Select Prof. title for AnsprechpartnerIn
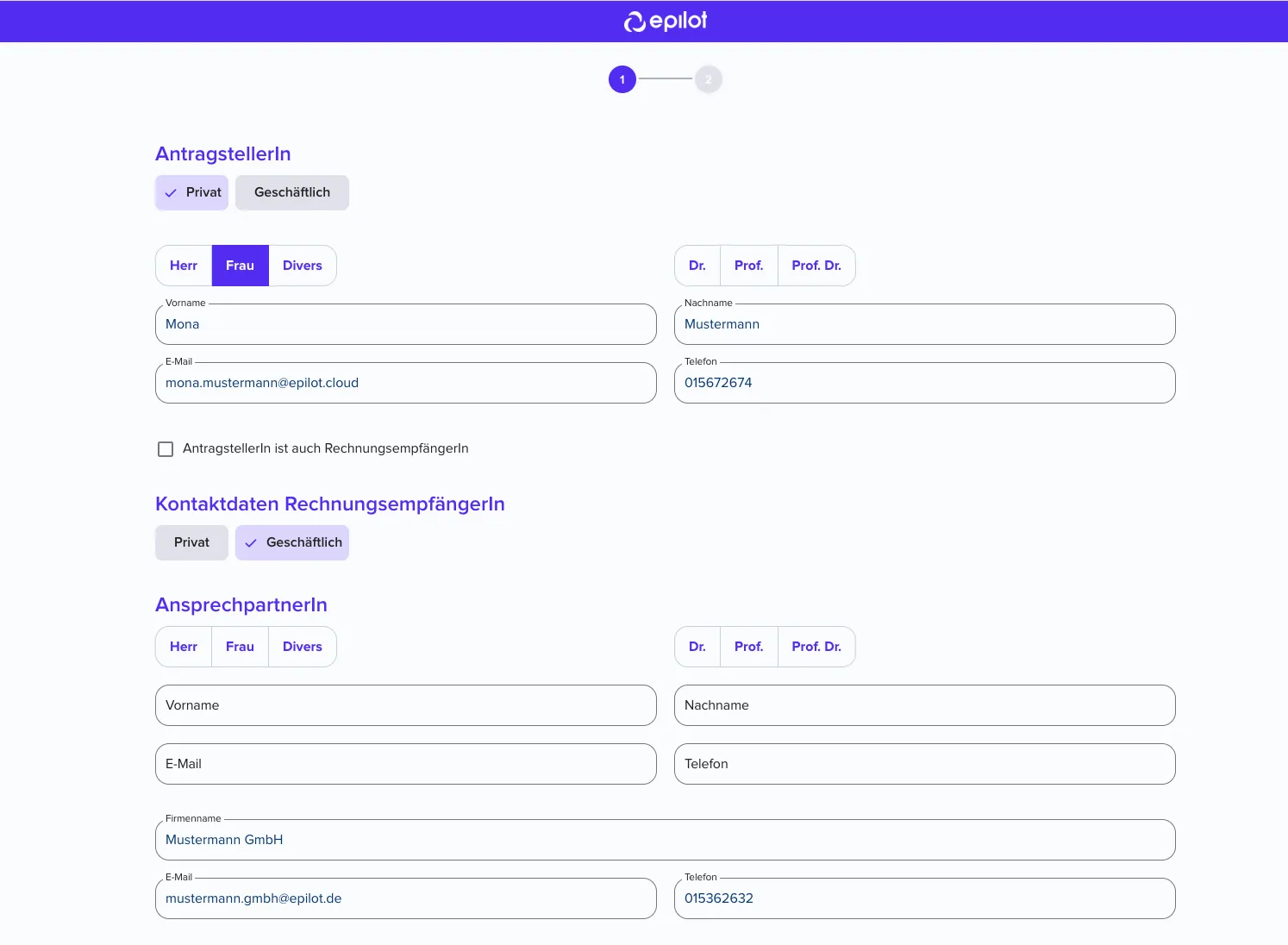Screen dimensions: 1288x945 [x=749, y=647]
